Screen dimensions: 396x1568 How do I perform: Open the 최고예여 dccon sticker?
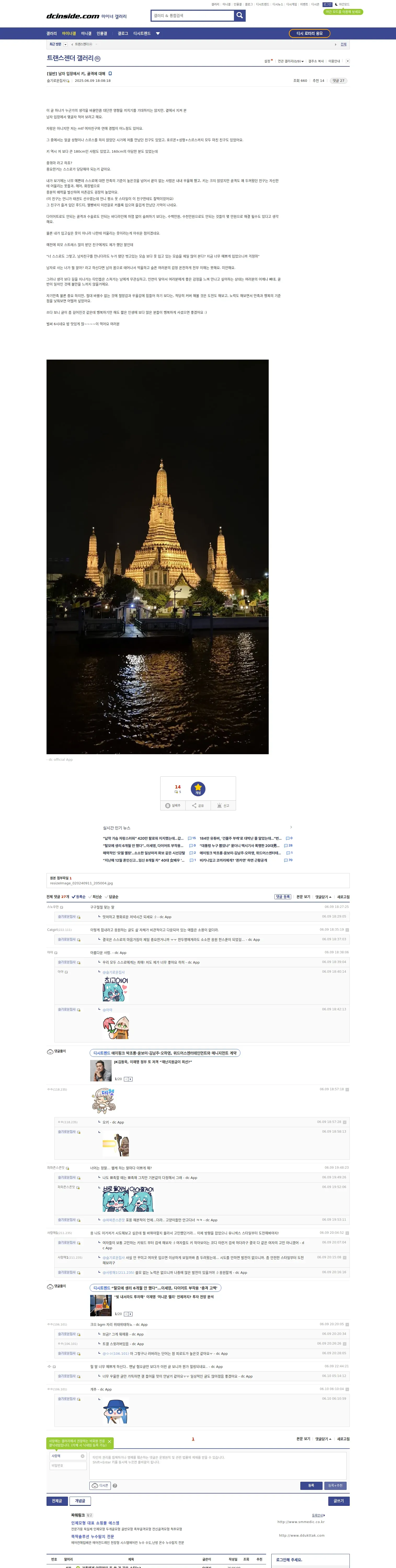[x=116, y=989]
